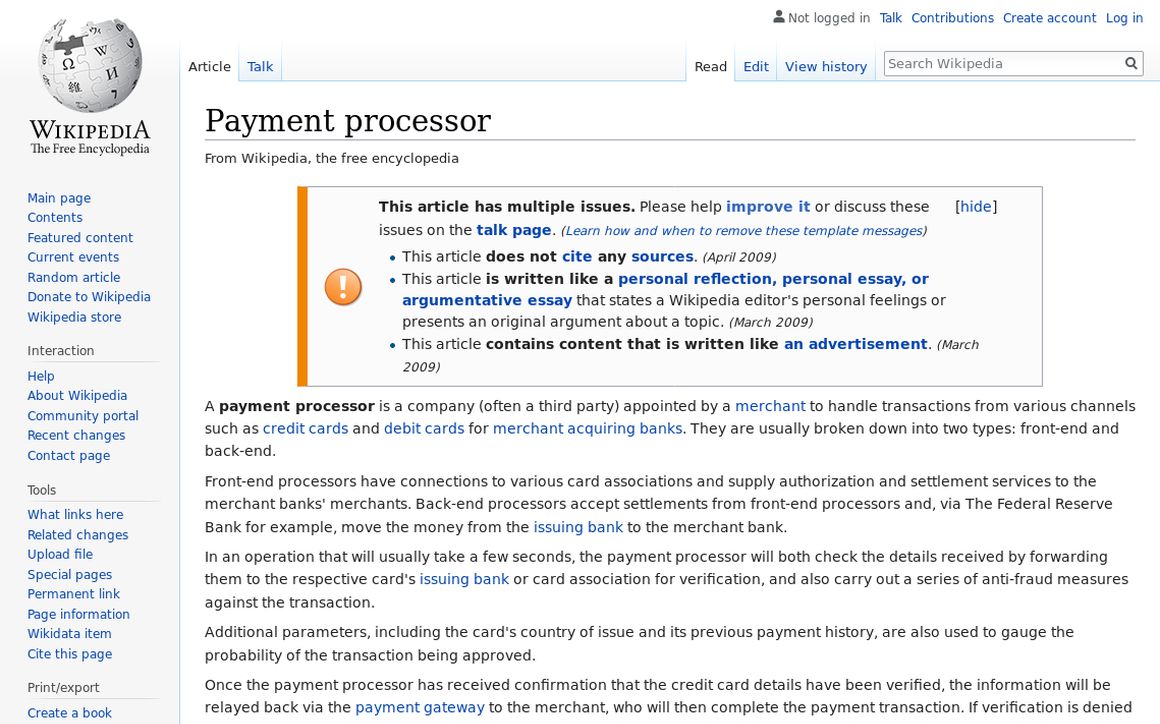1160x724 pixels.
Task: Open the Edit tab
Action: point(755,67)
